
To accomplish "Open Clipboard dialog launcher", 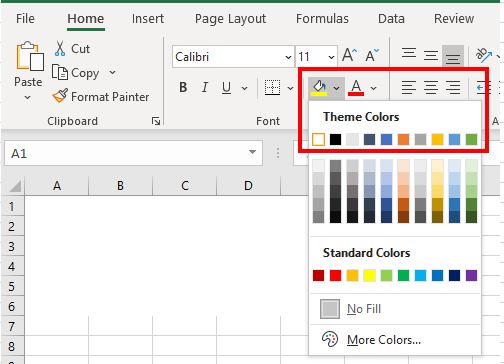I will [x=156, y=121].
